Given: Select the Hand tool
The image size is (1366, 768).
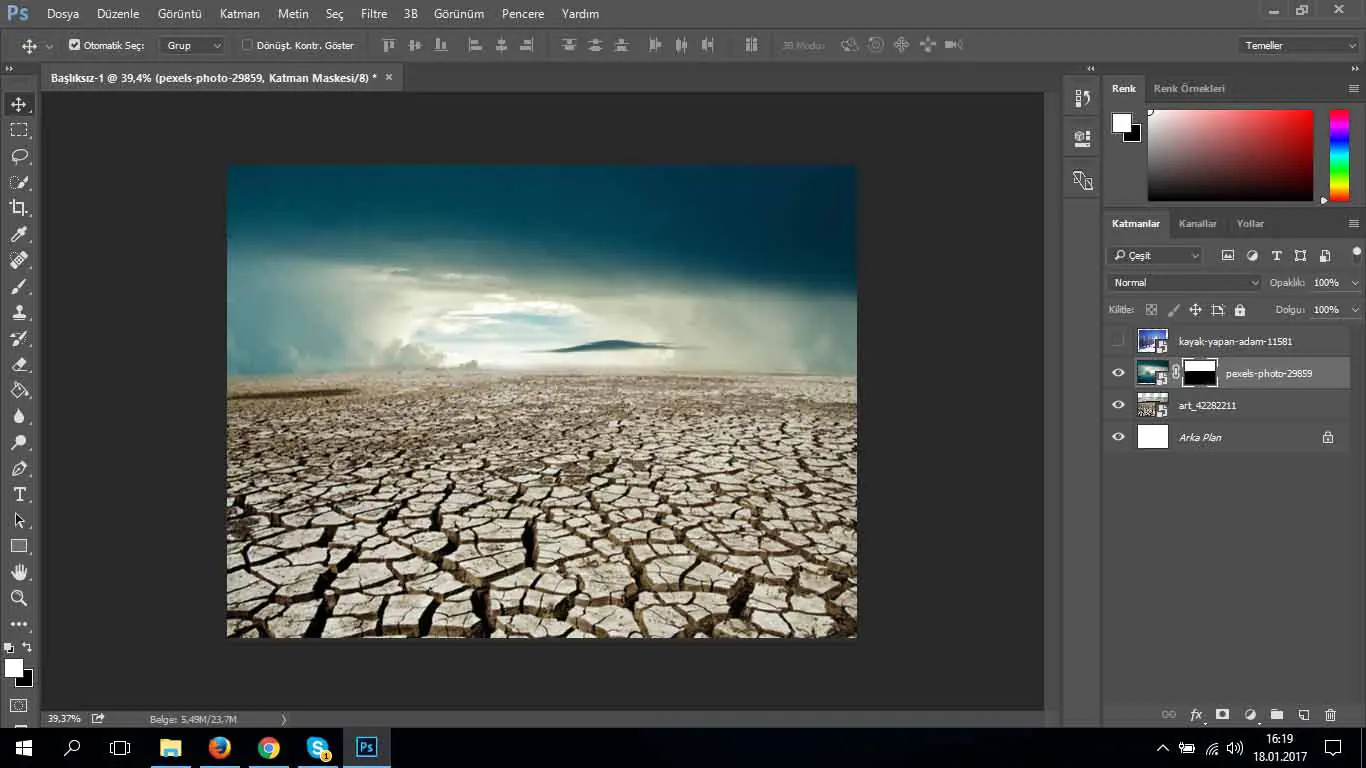Looking at the screenshot, I should (19, 572).
